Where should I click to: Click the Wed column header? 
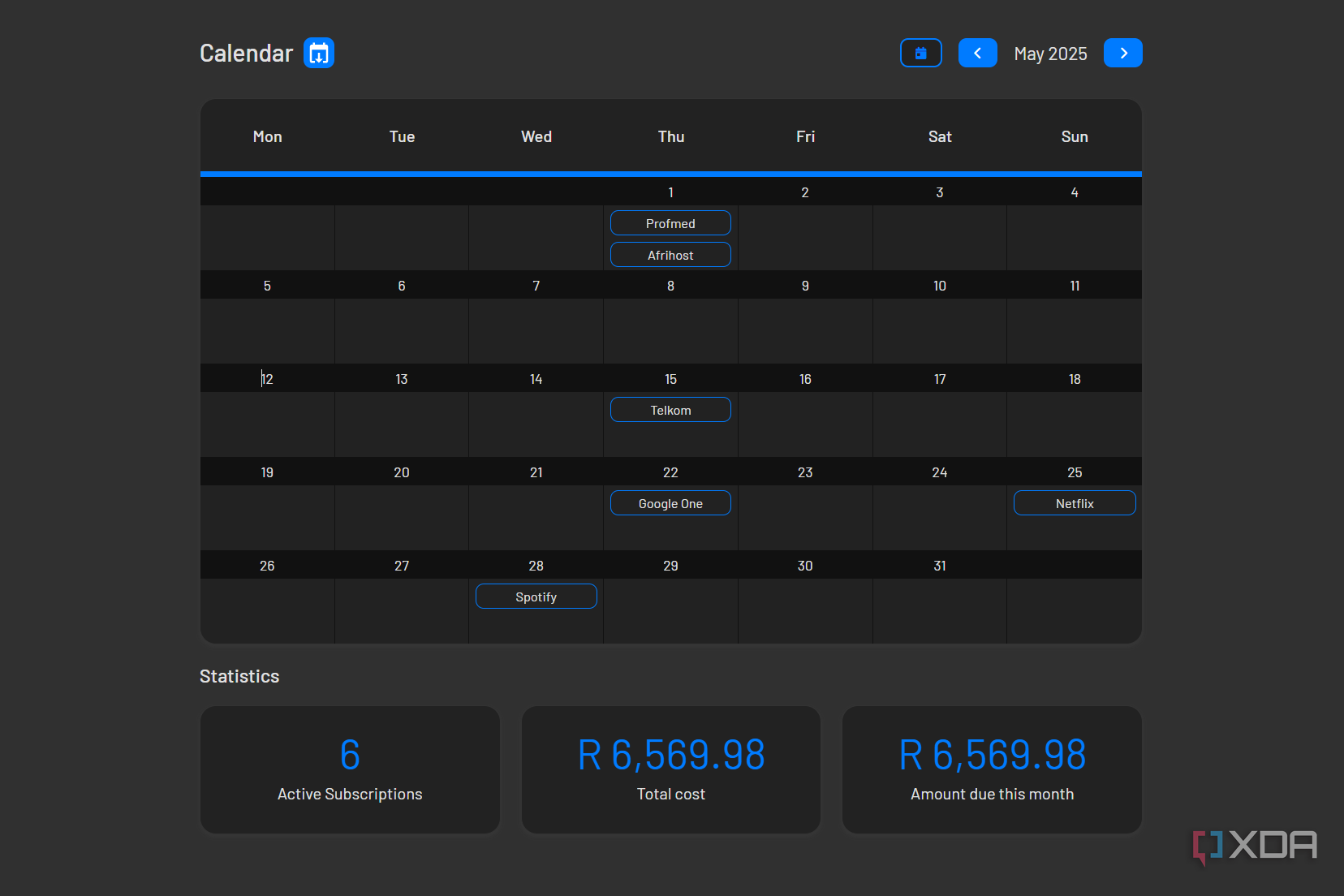click(536, 136)
